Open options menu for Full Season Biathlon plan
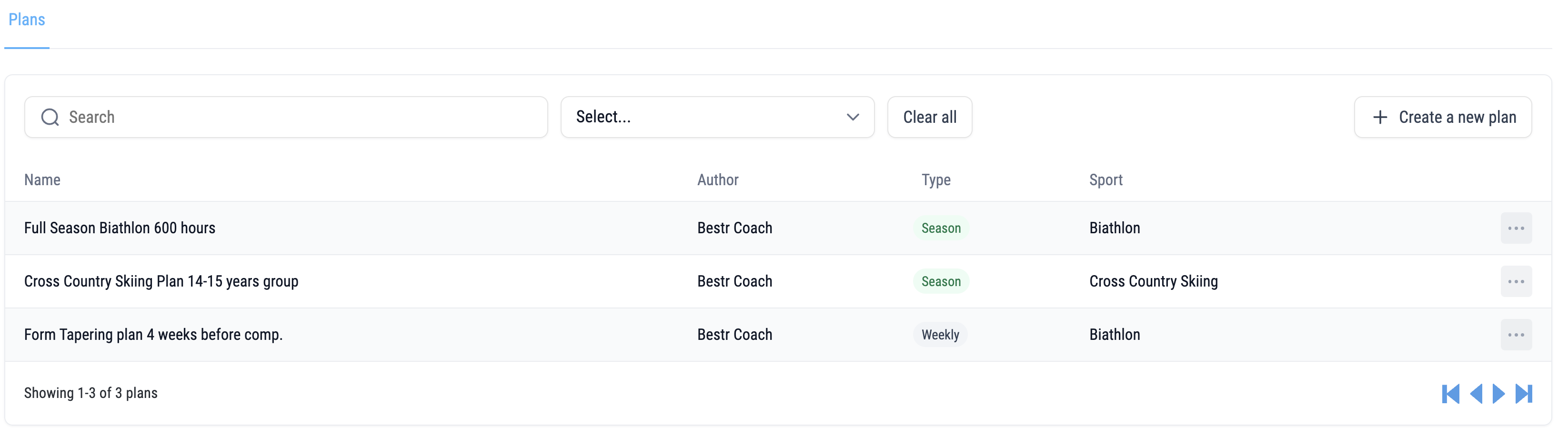The height and width of the screenshot is (437, 1568). 1516,228
